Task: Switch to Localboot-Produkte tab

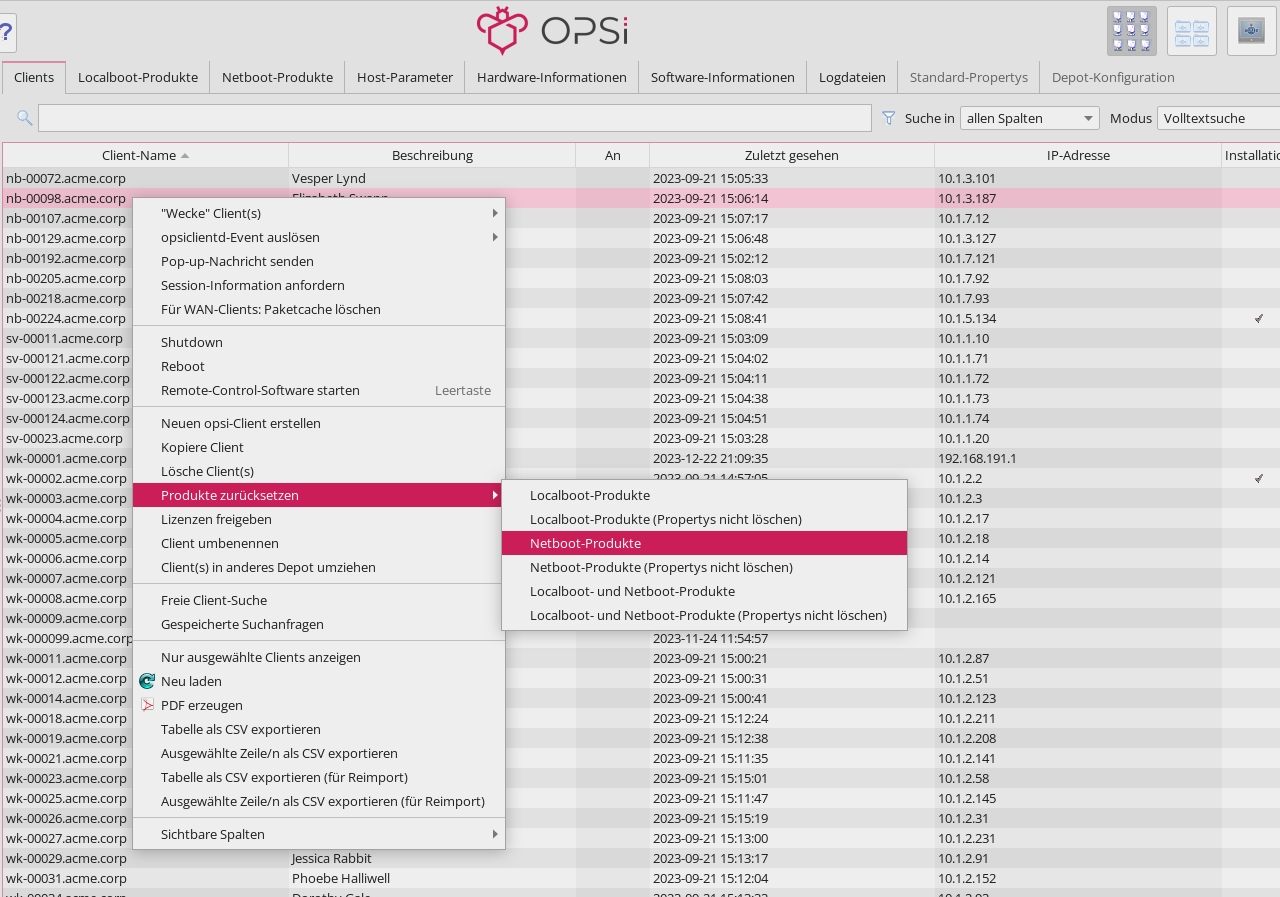Action: tap(138, 77)
